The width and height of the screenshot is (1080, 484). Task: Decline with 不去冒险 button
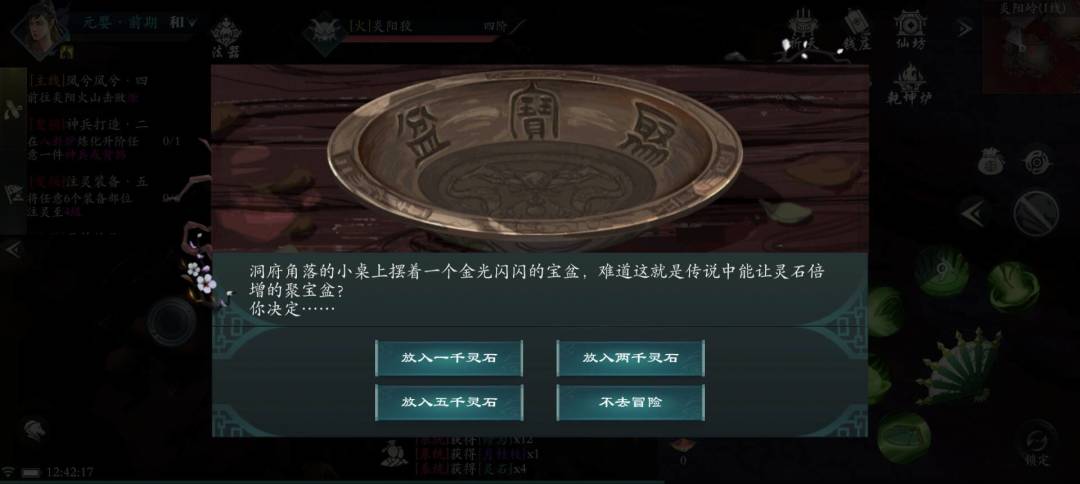pyautogui.click(x=630, y=402)
